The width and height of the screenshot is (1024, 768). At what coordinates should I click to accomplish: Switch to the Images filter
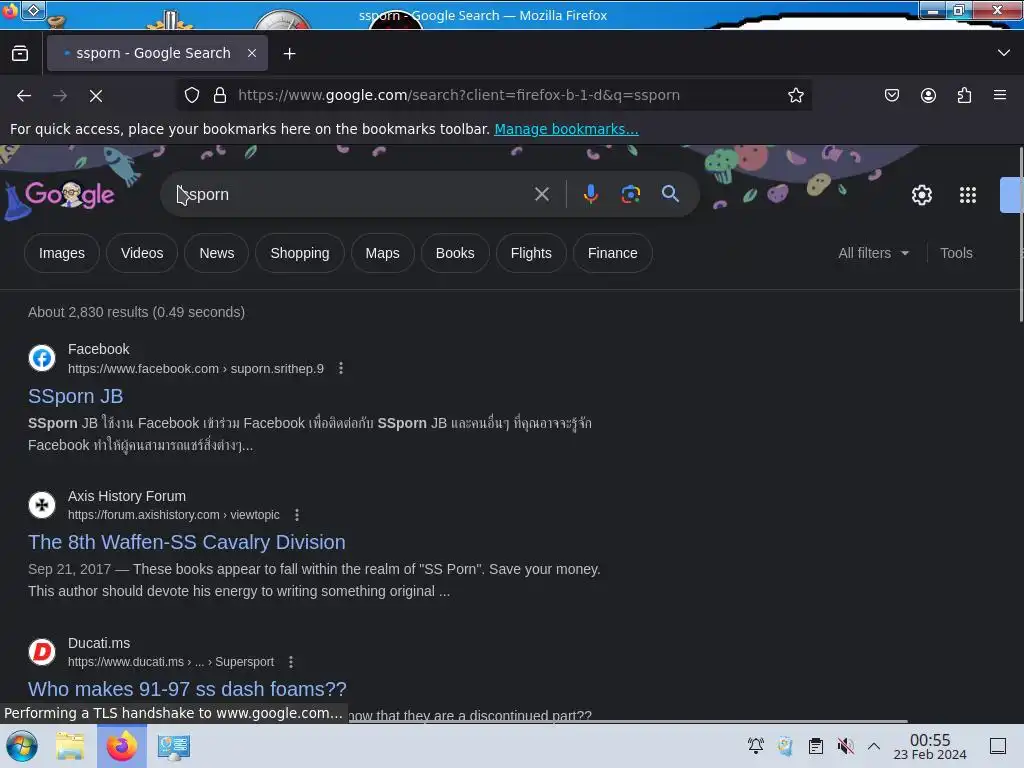[x=62, y=253]
